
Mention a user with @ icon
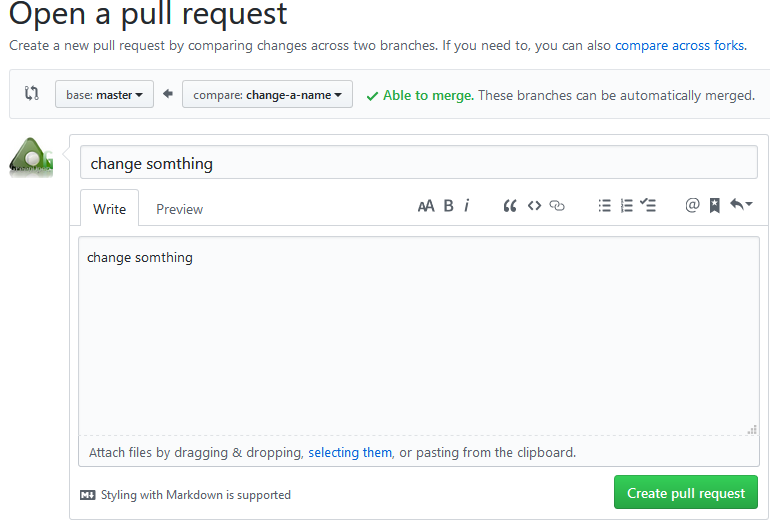pos(692,206)
